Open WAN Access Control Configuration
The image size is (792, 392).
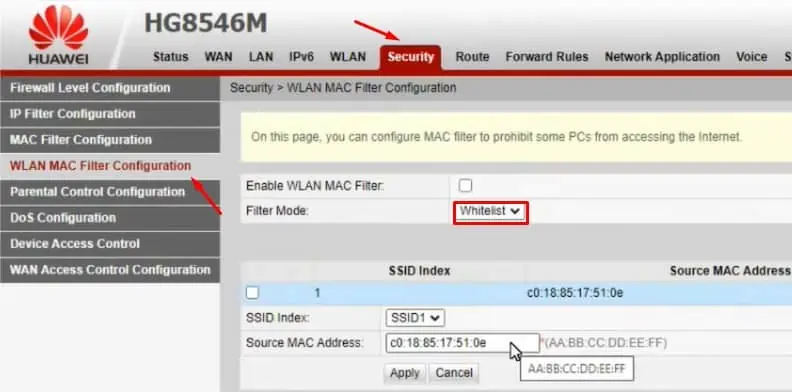coord(110,270)
